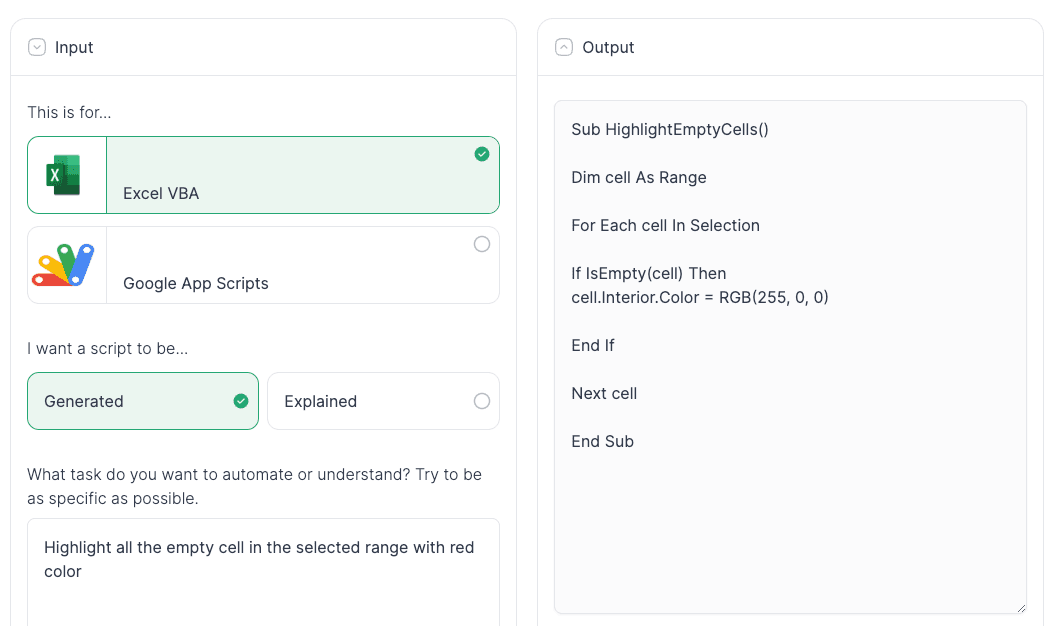Select the Google App Scripts radio circle

tap(482, 244)
